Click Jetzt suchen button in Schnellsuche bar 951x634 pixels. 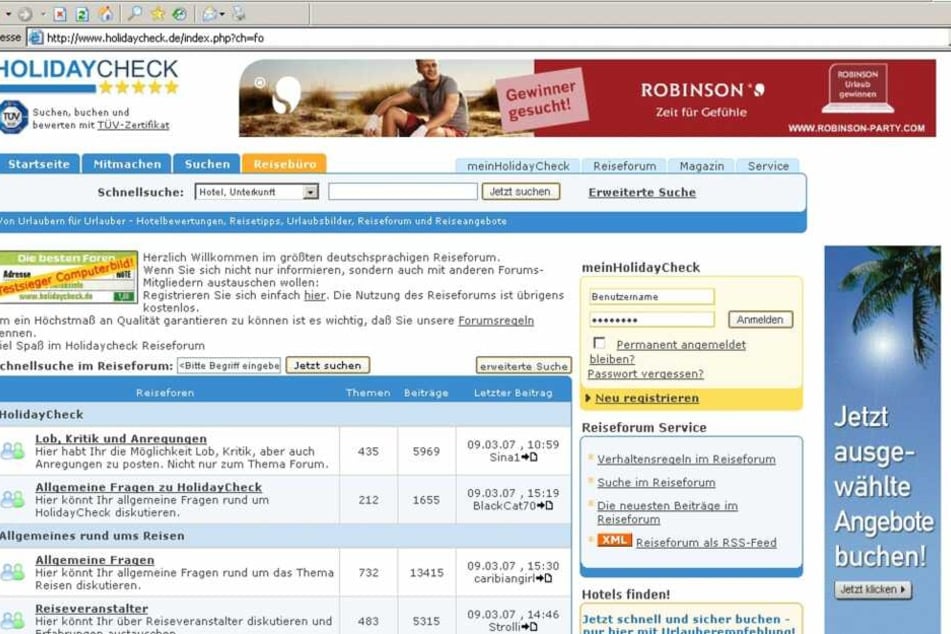tap(520, 192)
